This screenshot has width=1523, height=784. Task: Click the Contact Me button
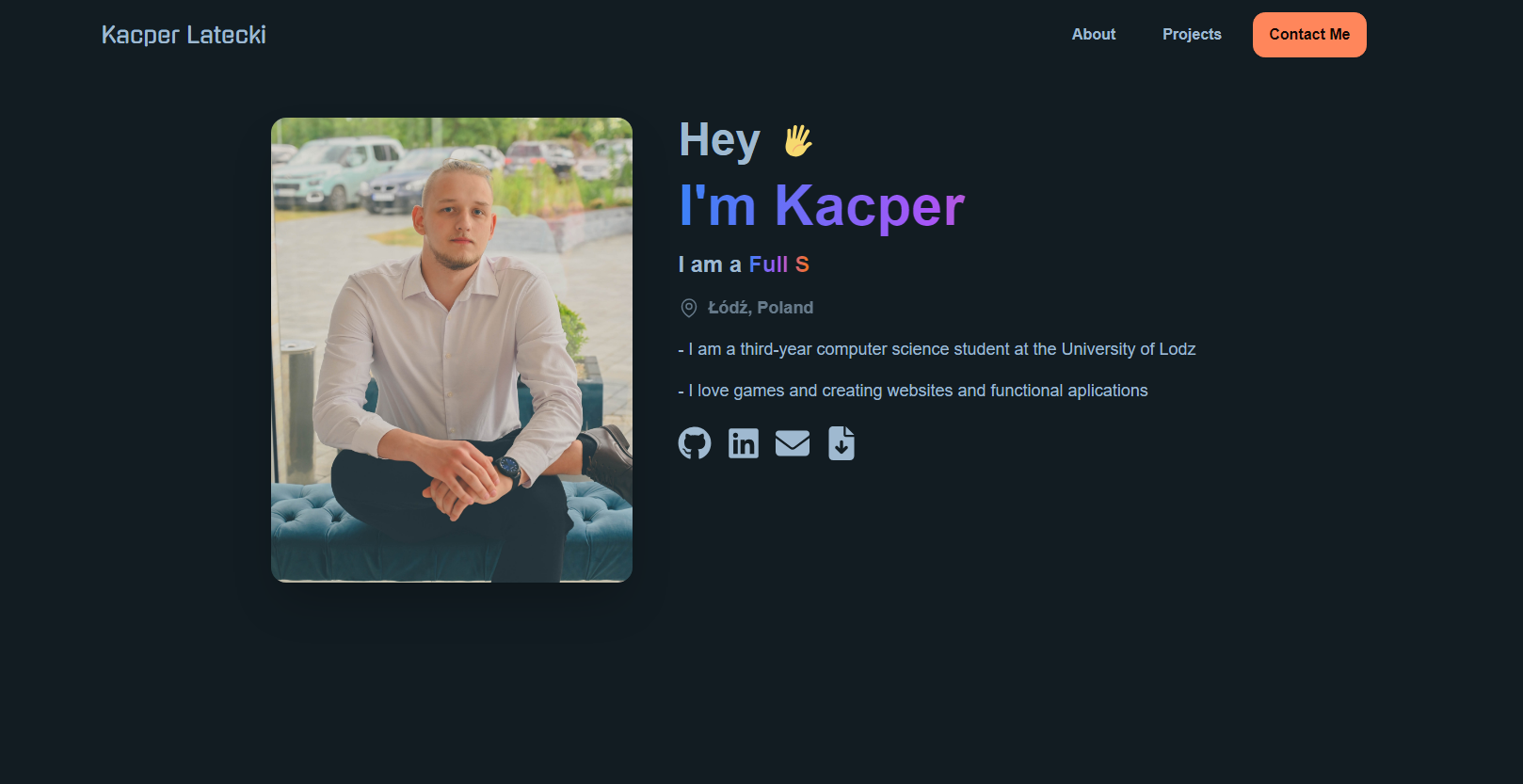1309,35
